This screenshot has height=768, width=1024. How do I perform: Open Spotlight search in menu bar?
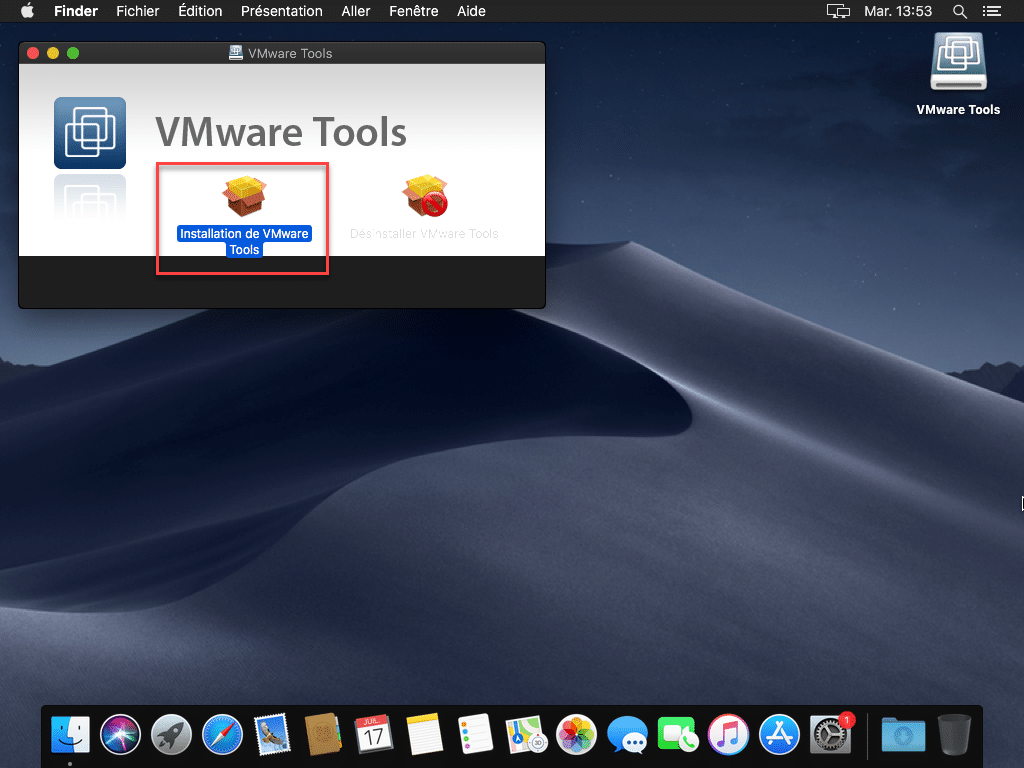pyautogui.click(x=959, y=11)
